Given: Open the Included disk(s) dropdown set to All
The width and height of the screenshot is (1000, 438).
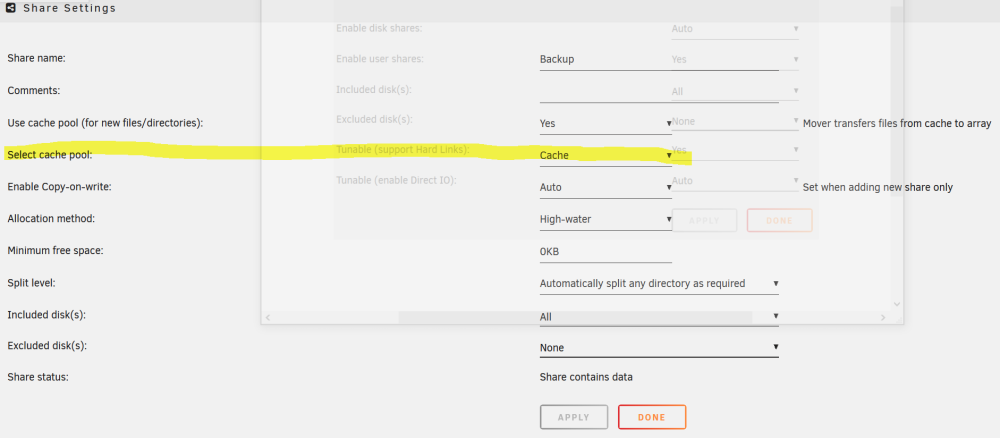Looking at the screenshot, I should coord(659,316).
